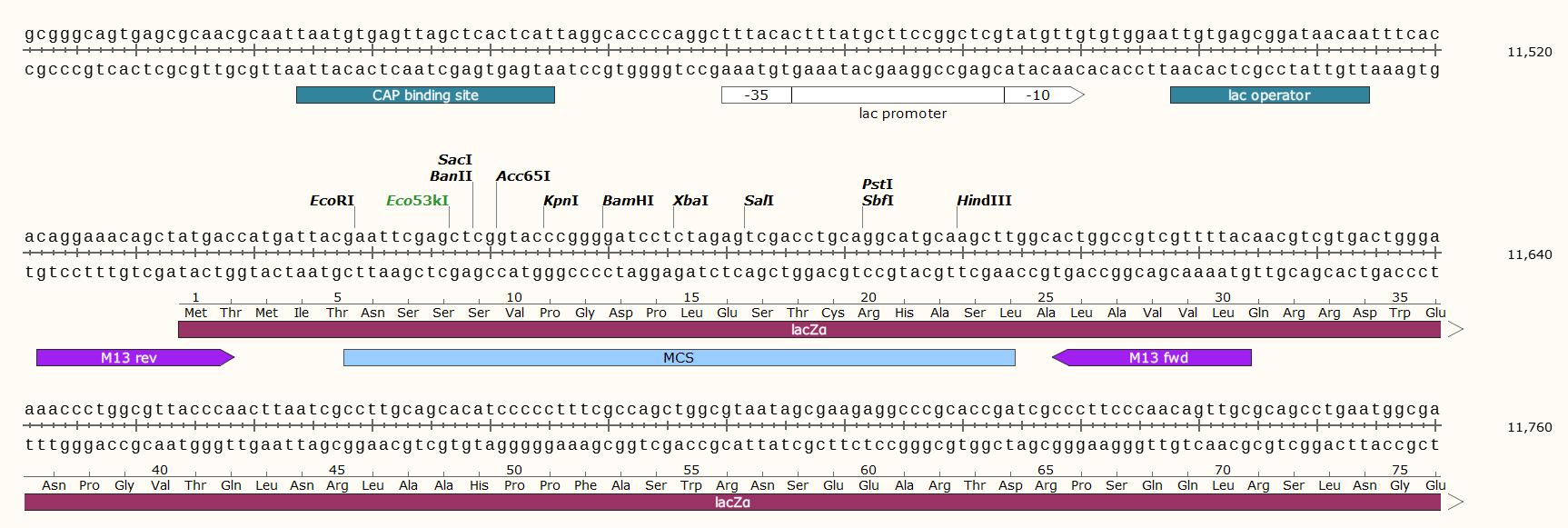
Task: Select the XbaI restriction site
Action: point(690,201)
